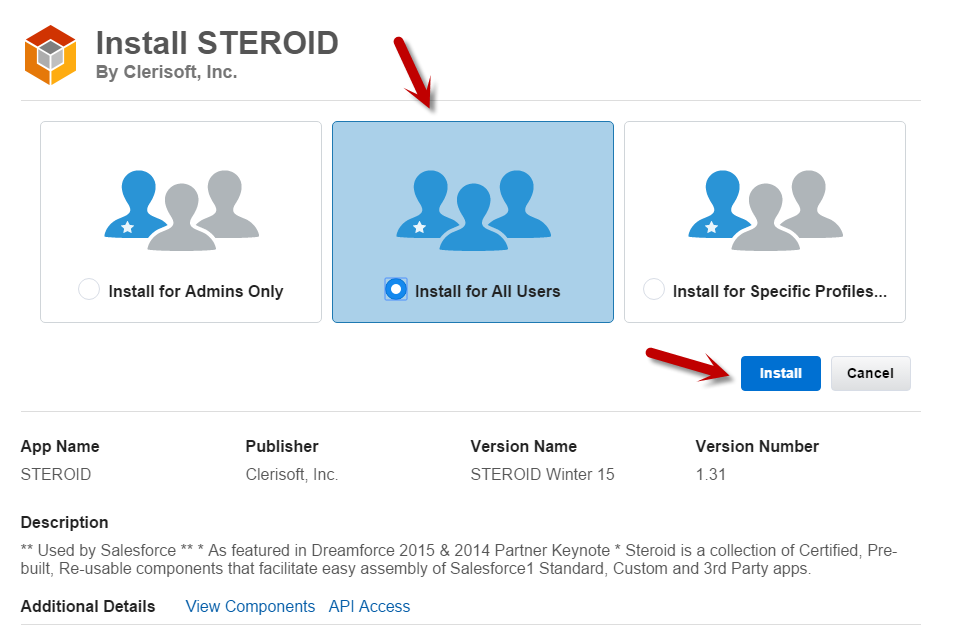
Task: Click the STEROID orange cube logo
Action: 50,55
